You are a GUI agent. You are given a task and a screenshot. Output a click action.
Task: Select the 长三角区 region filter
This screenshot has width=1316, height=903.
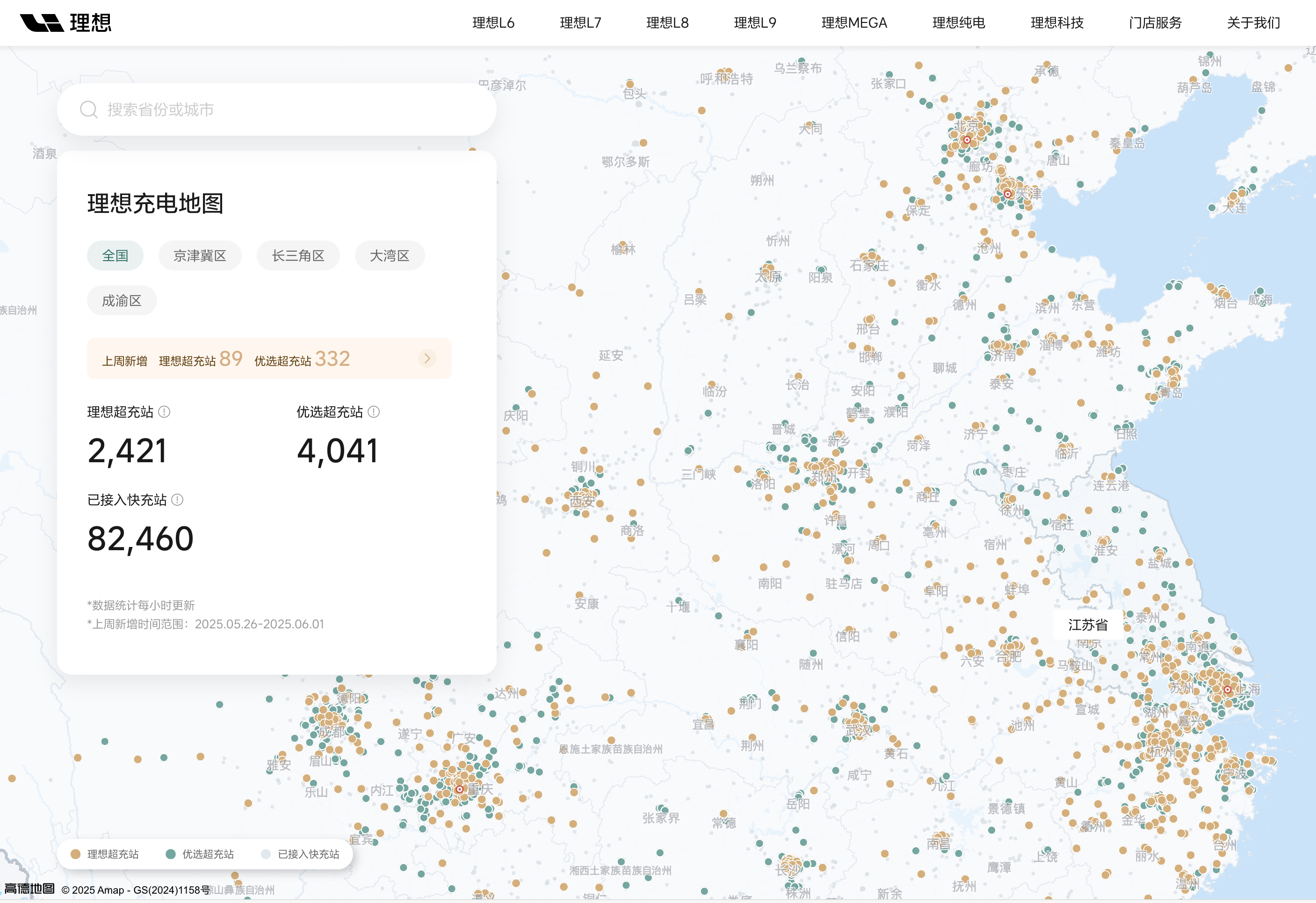298,255
